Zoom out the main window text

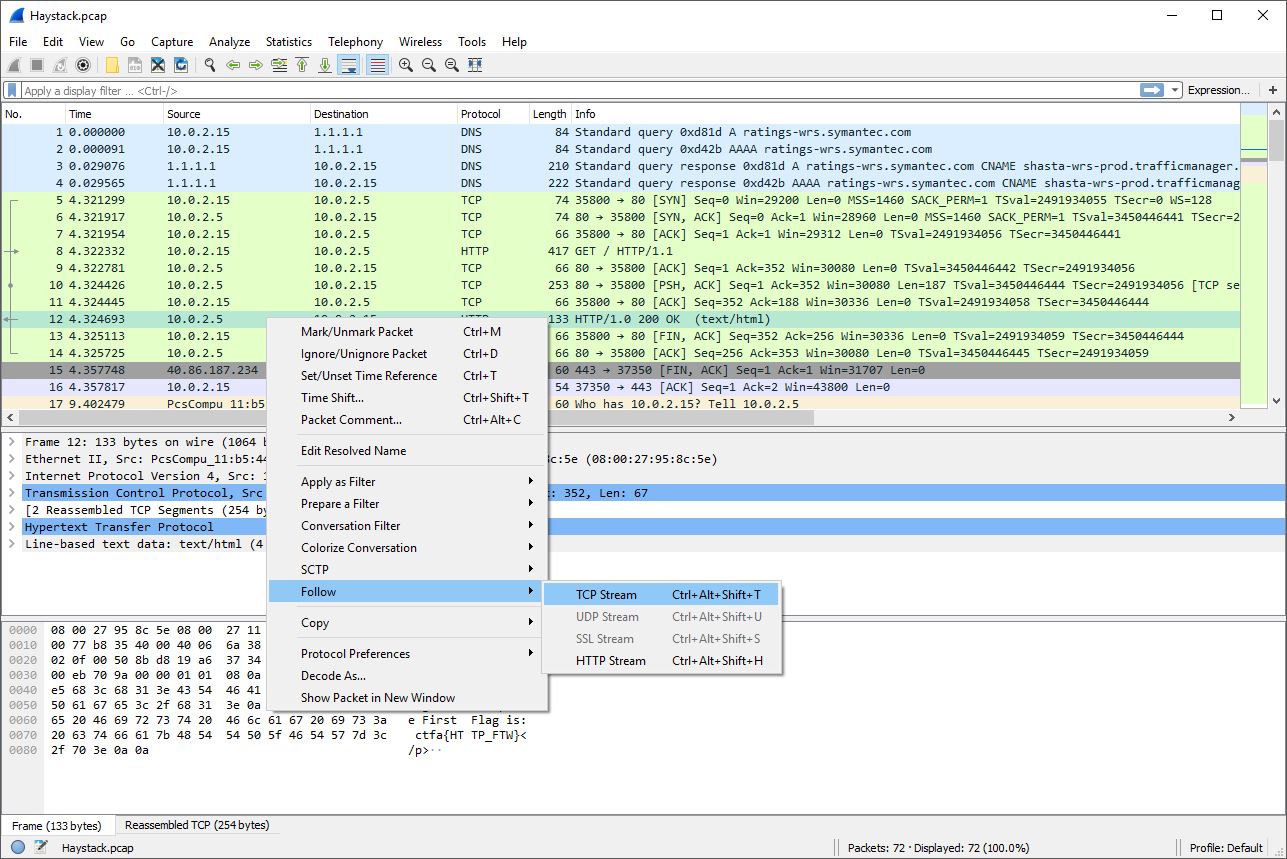[x=429, y=65]
